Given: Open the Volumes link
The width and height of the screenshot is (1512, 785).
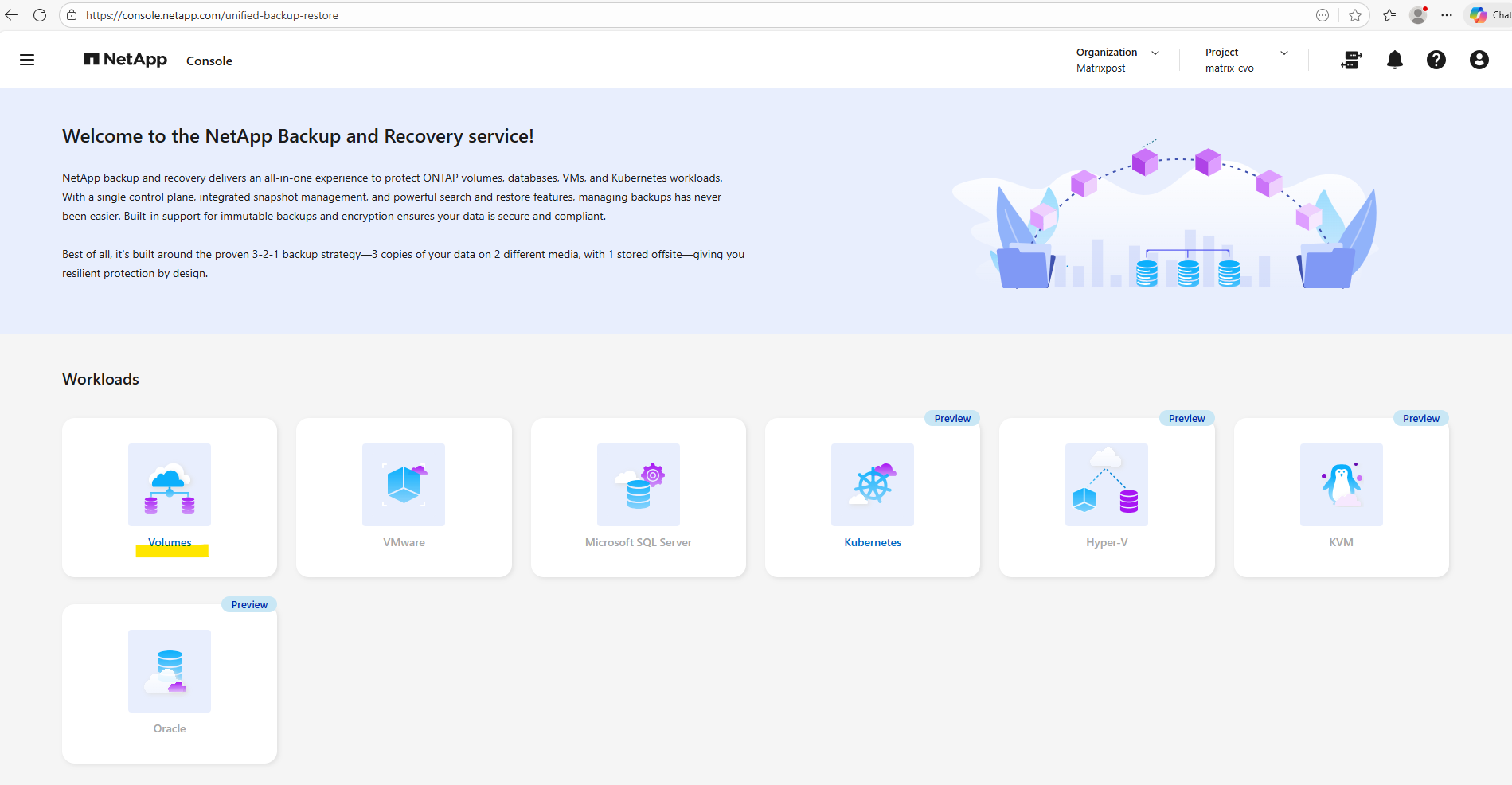Looking at the screenshot, I should [x=170, y=542].
